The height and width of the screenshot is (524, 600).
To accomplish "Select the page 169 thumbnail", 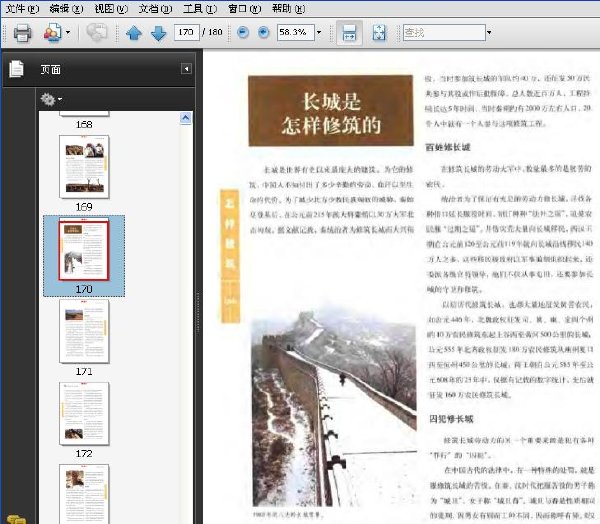I will coord(84,167).
